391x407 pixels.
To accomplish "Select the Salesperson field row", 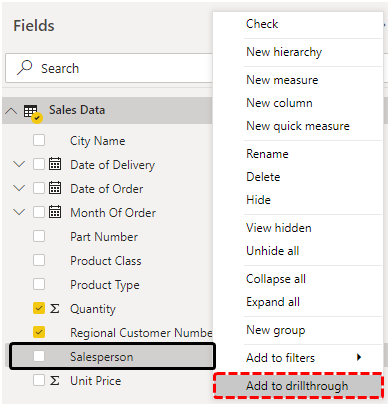I will [112, 356].
